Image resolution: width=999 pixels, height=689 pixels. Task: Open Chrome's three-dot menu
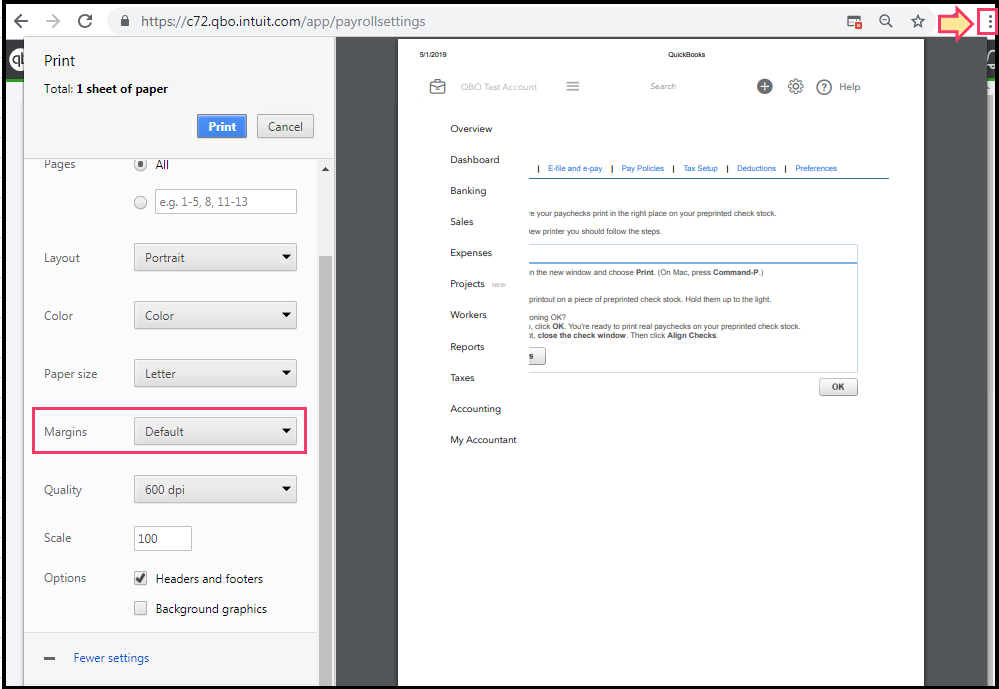[989, 22]
